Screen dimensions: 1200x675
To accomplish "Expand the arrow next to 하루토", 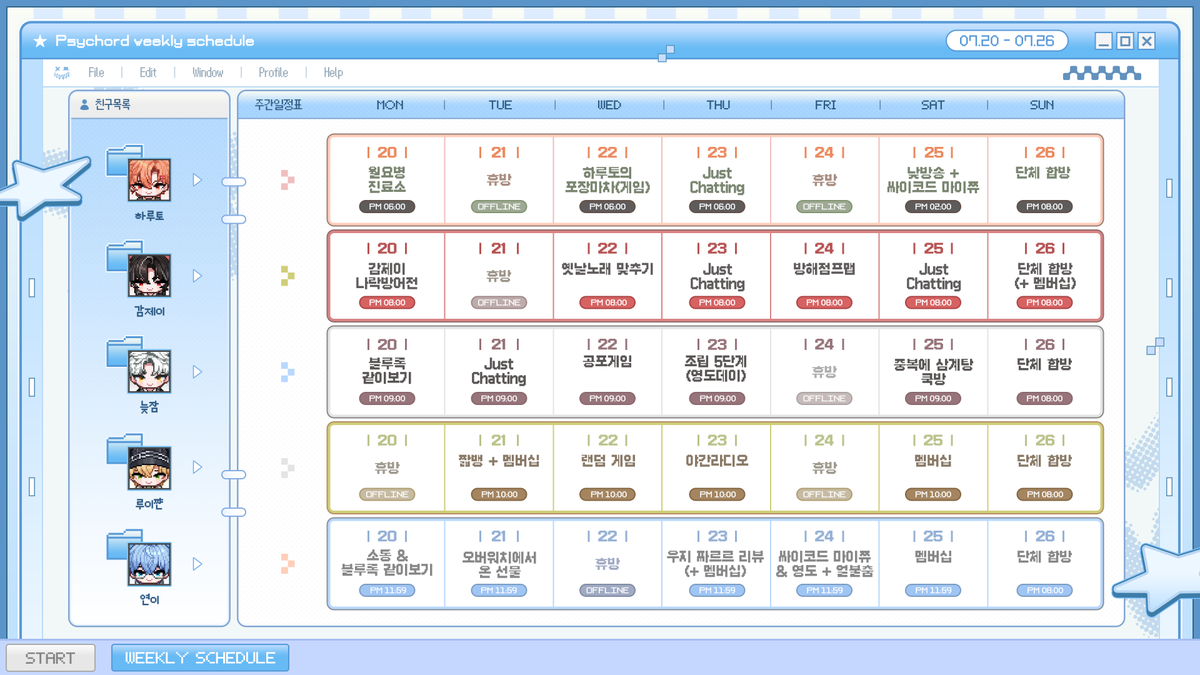I will (197, 180).
